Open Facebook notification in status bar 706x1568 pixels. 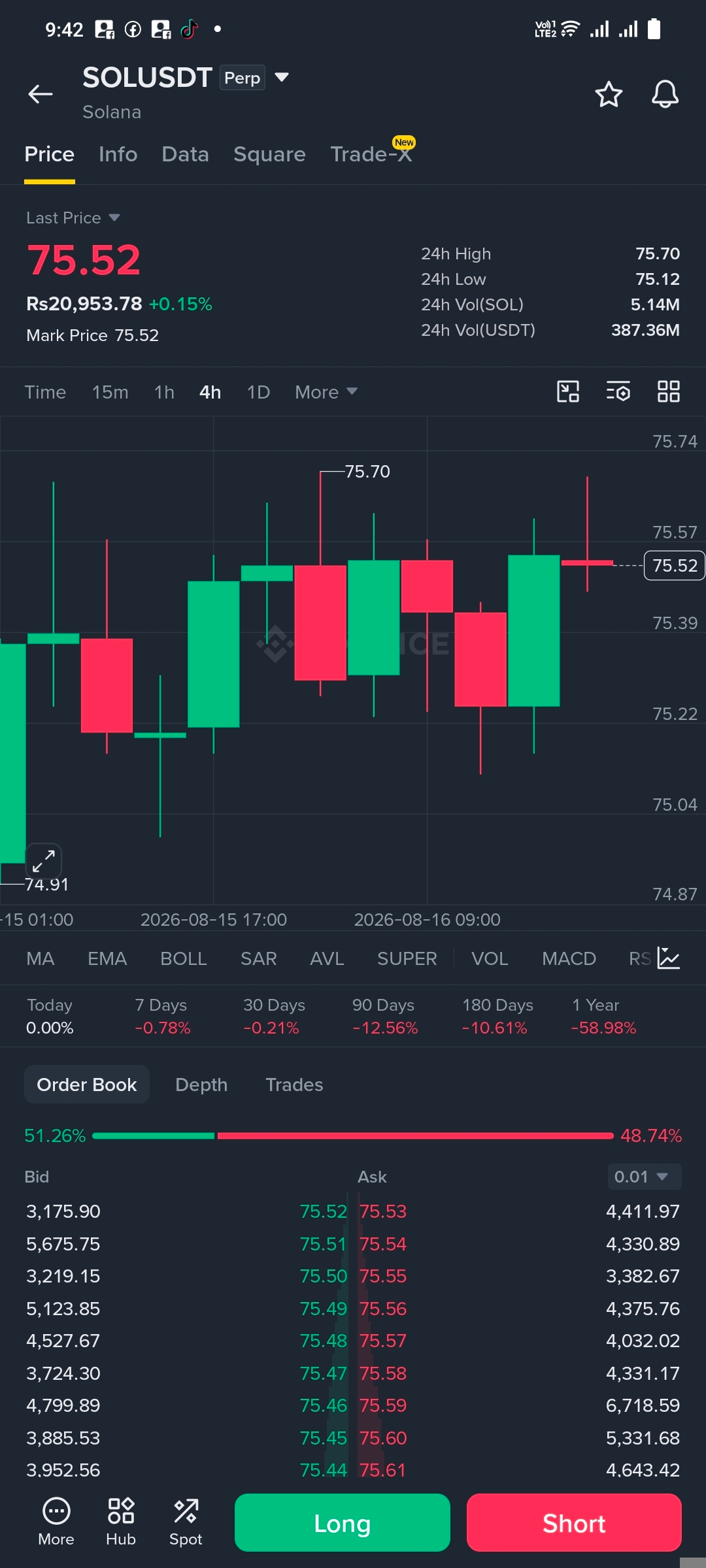(x=133, y=29)
